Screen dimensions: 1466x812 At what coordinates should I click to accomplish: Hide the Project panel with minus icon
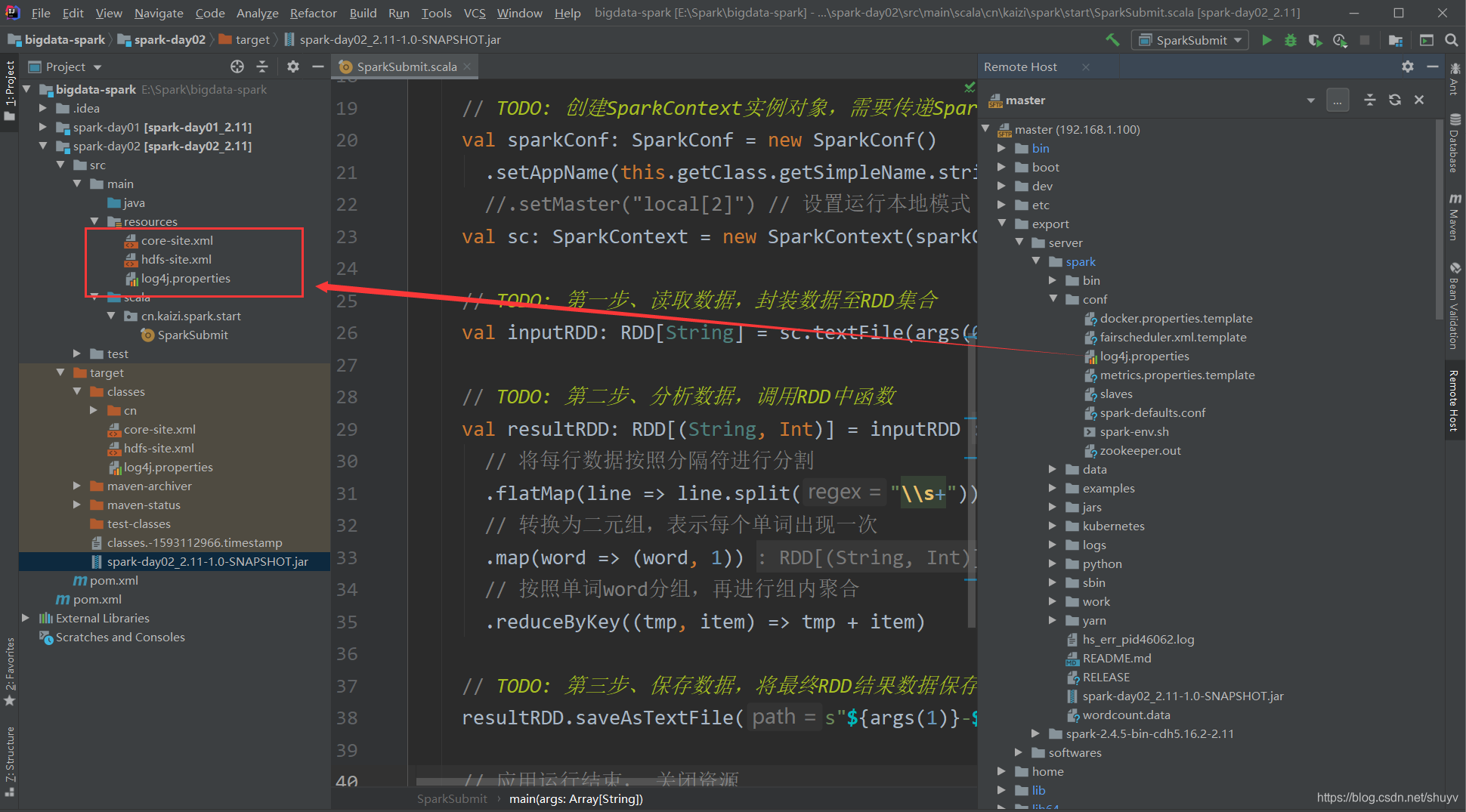pos(318,66)
